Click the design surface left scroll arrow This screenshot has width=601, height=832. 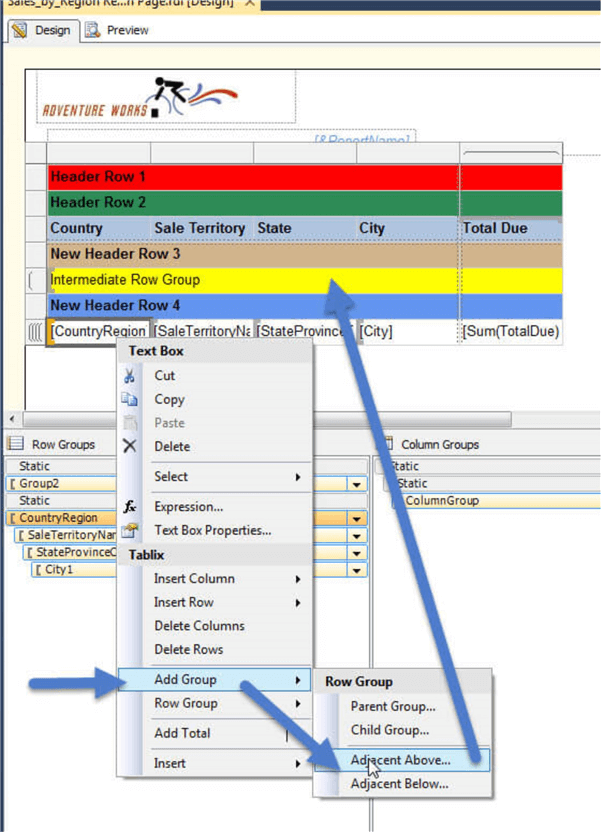point(12,419)
